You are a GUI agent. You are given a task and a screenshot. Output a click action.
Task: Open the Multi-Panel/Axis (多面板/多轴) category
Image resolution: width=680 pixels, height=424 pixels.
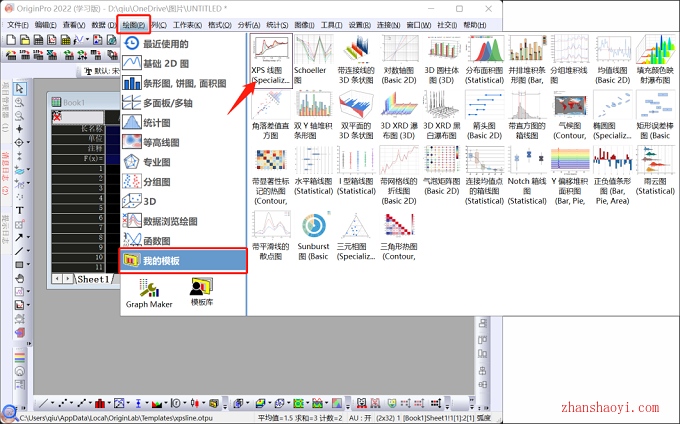coord(183,103)
